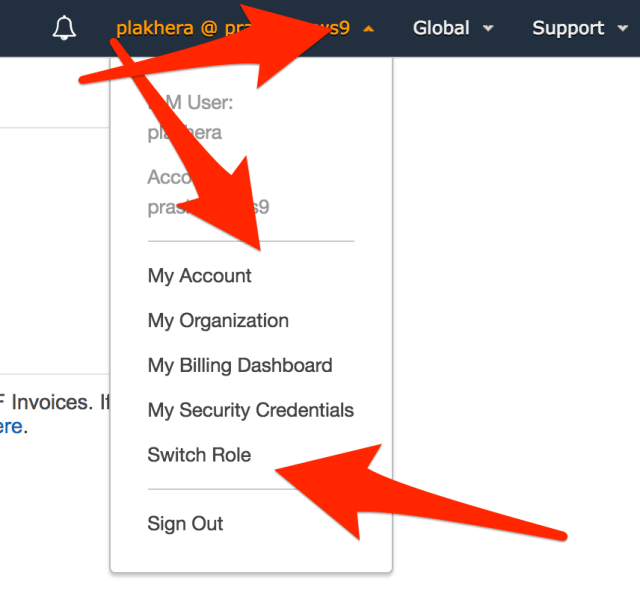This screenshot has height=599, width=640.
Task: Open My Organization
Action: pyautogui.click(x=218, y=321)
